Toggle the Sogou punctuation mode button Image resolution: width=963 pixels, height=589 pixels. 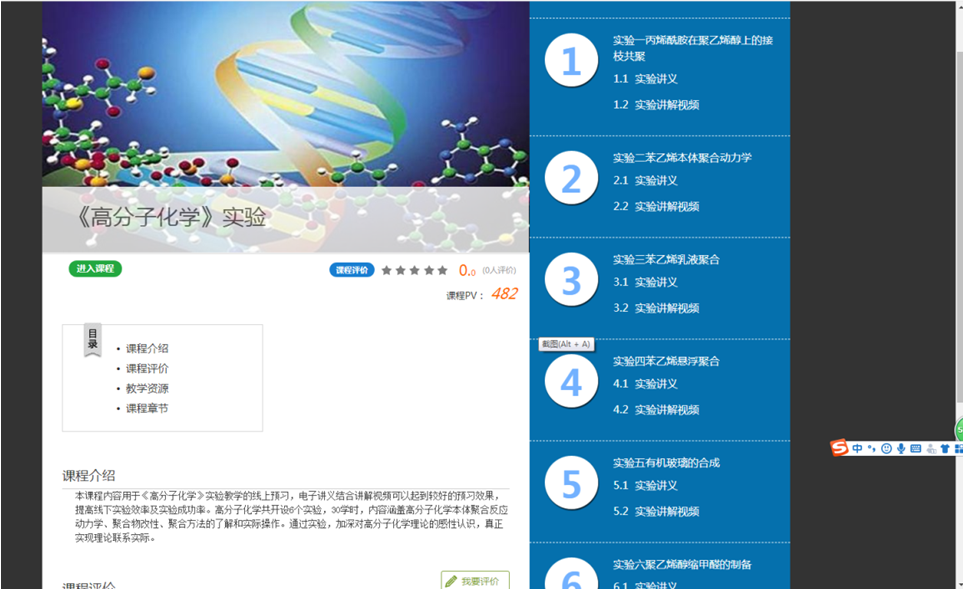click(x=872, y=449)
